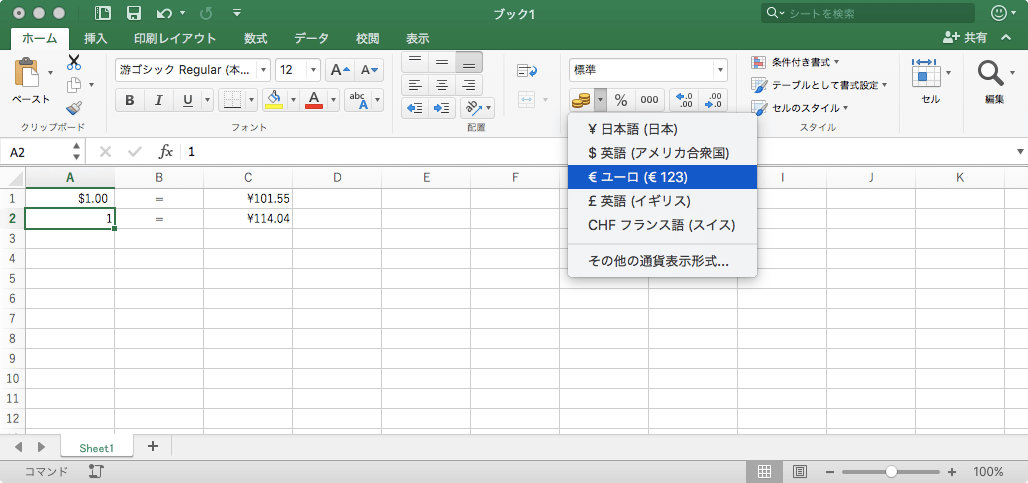Set middle vertical alignment
1028x483 pixels.
(442, 62)
